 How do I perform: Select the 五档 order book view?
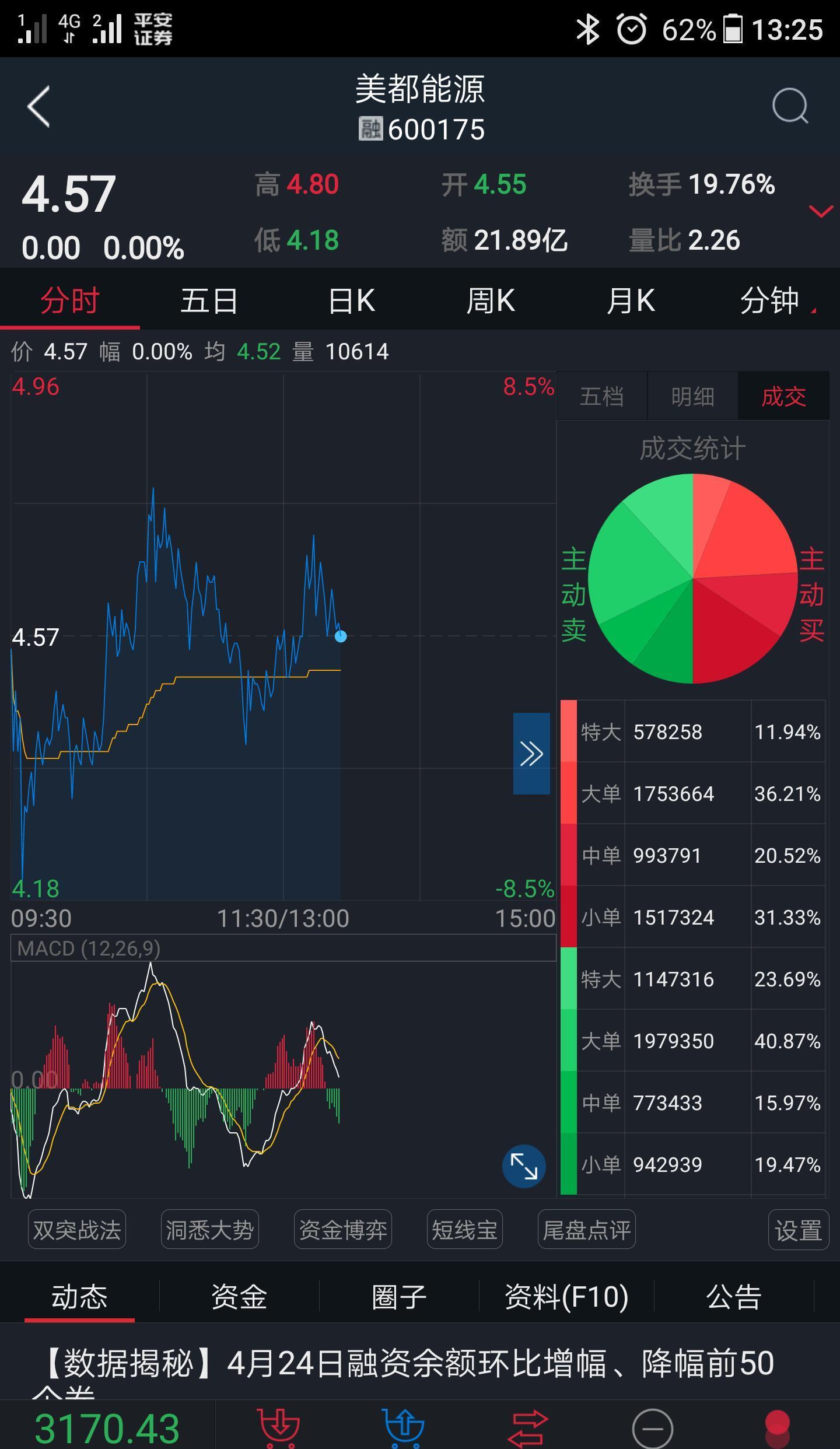[602, 397]
